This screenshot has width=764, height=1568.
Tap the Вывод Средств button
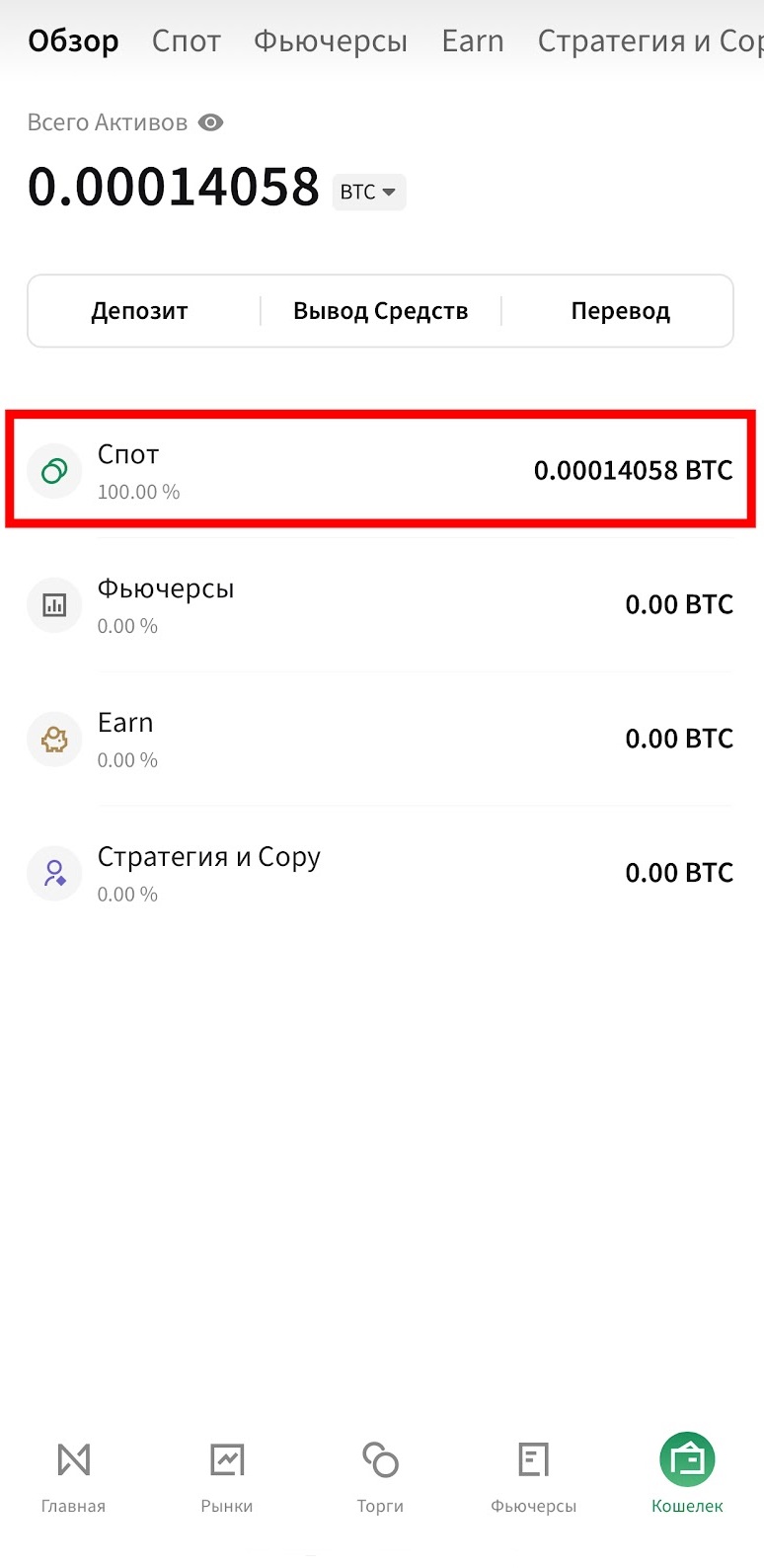click(x=380, y=311)
